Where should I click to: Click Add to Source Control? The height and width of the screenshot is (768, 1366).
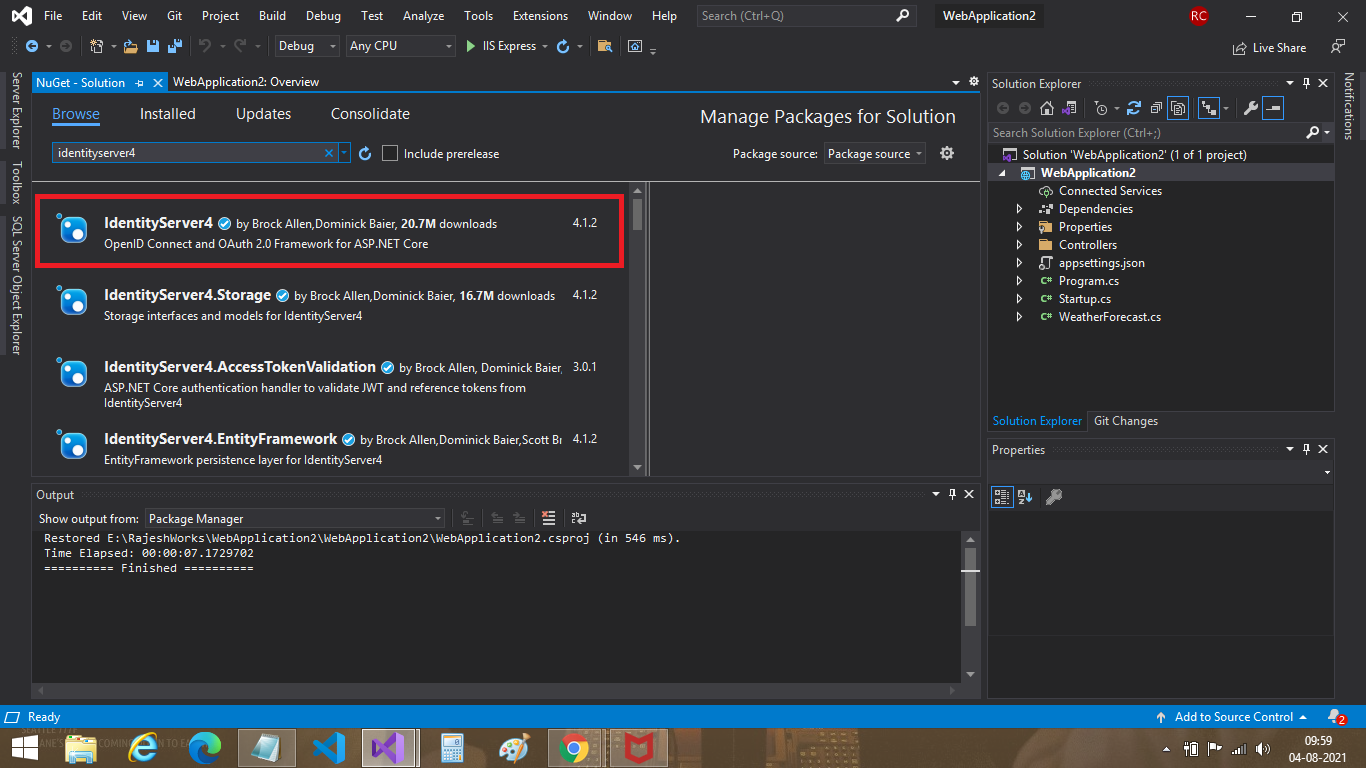pos(1233,717)
